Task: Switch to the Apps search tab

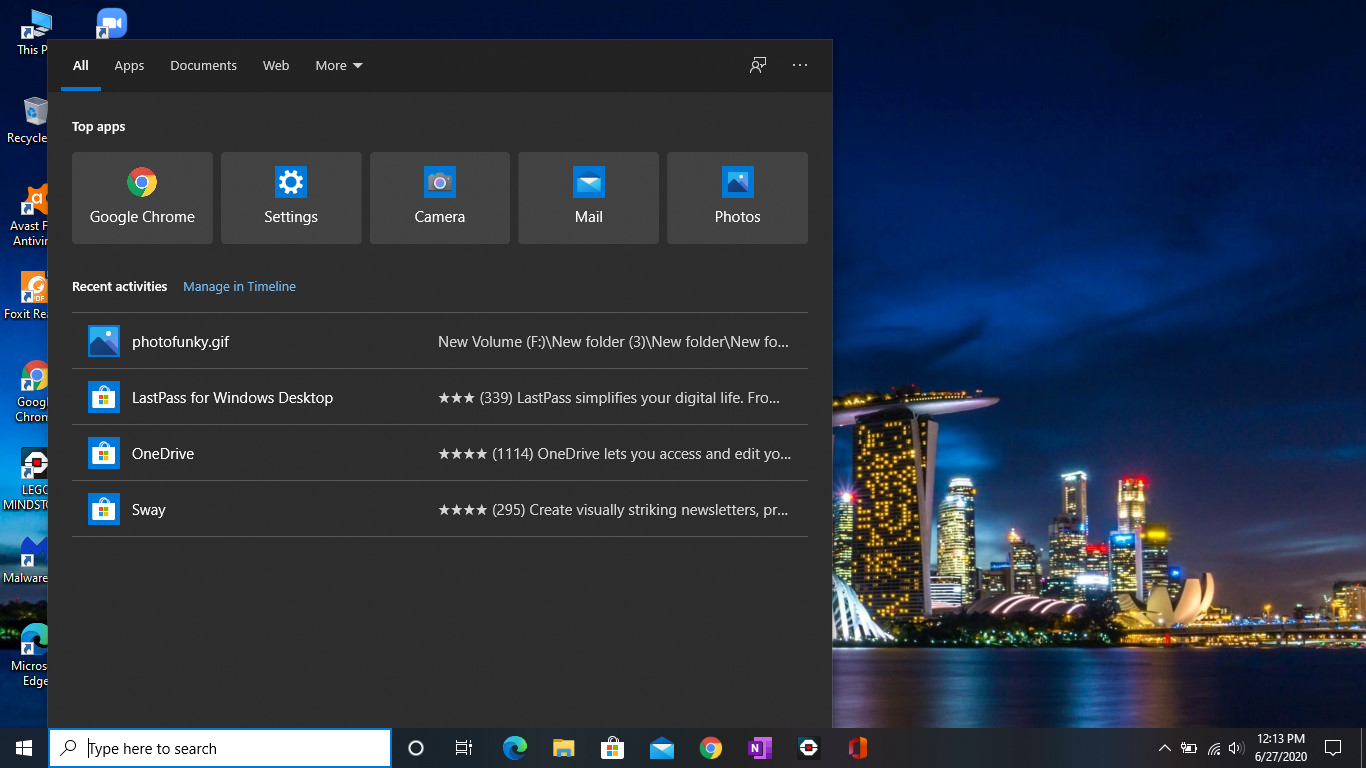Action: 129,65
